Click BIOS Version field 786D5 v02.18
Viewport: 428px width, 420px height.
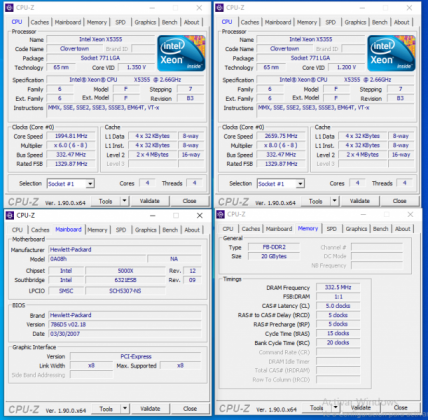[x=125, y=324]
